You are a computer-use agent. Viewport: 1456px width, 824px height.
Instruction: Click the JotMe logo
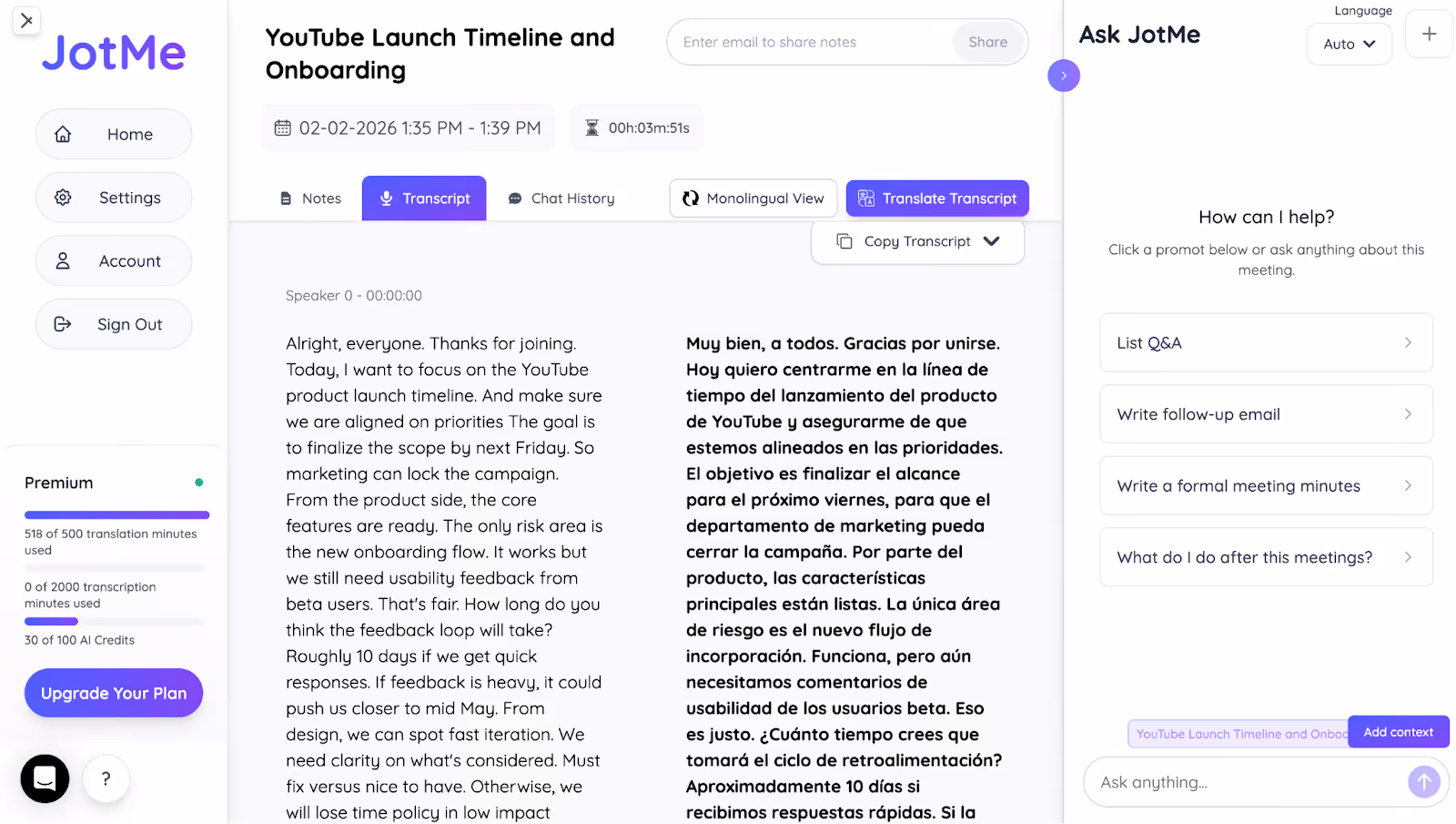click(114, 53)
